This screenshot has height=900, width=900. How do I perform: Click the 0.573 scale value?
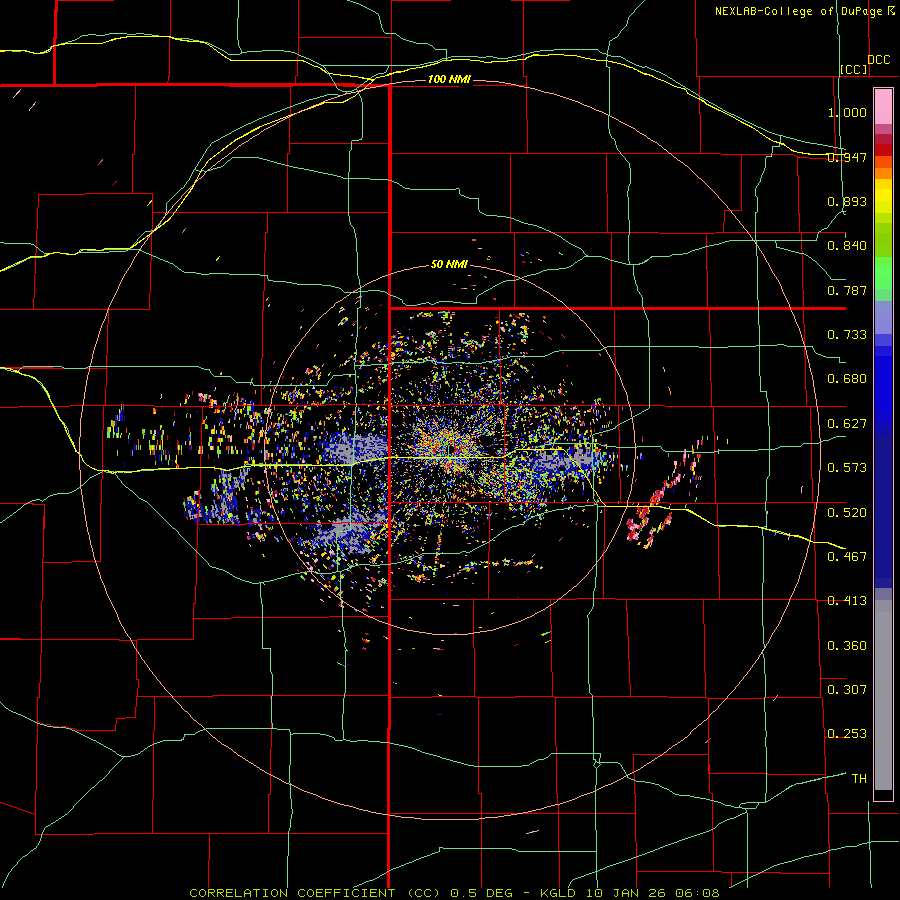point(847,468)
